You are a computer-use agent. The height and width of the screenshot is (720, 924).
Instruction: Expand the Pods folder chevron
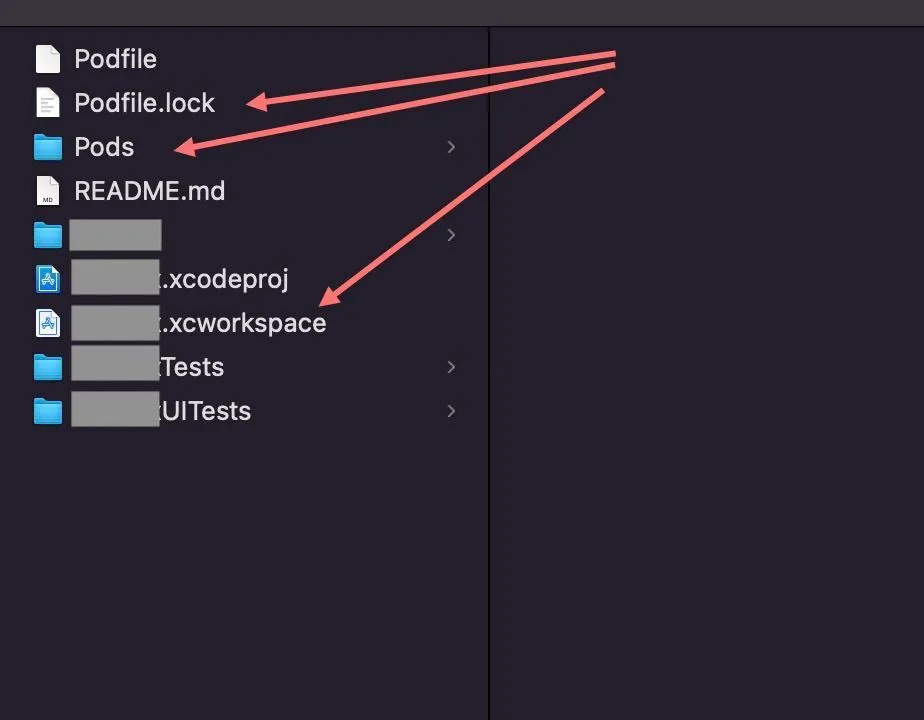(451, 147)
